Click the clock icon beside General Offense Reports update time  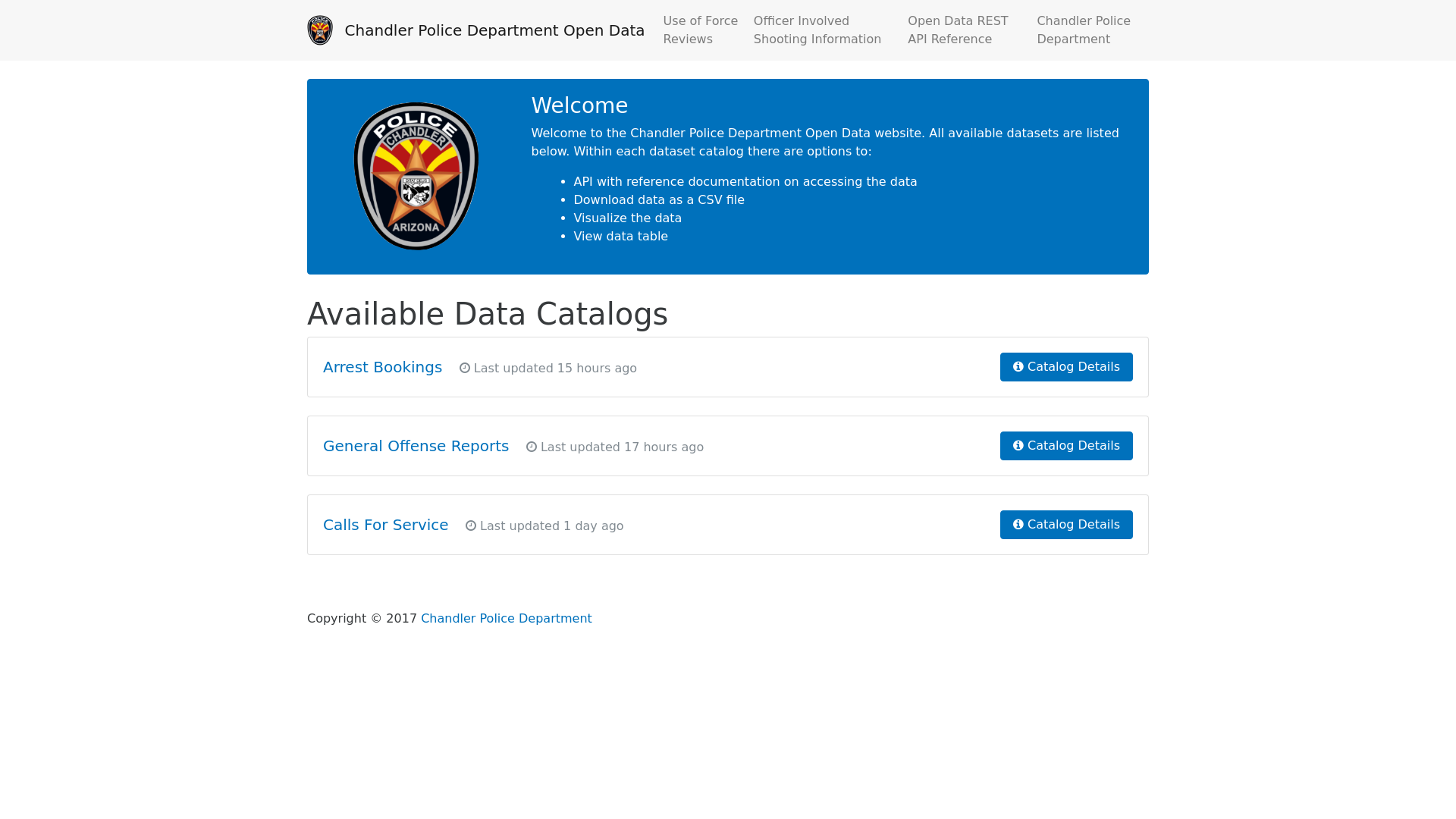(x=532, y=447)
